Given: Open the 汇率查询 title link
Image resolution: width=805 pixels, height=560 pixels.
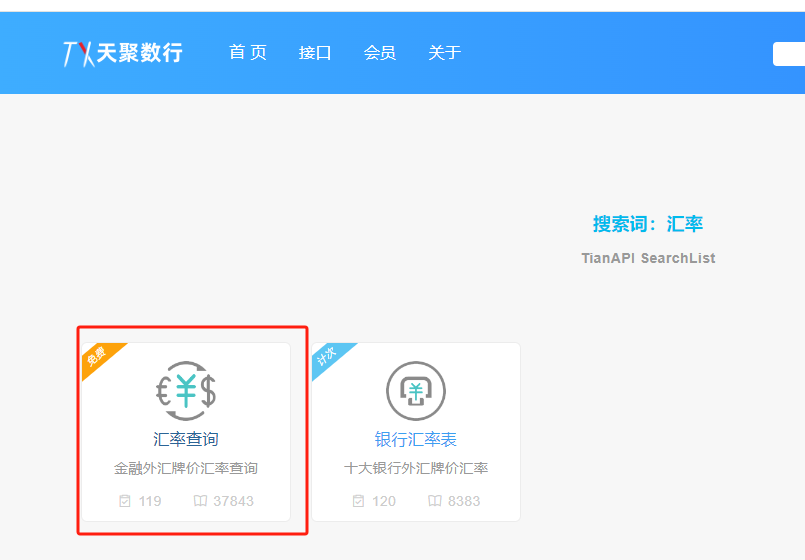Looking at the screenshot, I should (186, 439).
